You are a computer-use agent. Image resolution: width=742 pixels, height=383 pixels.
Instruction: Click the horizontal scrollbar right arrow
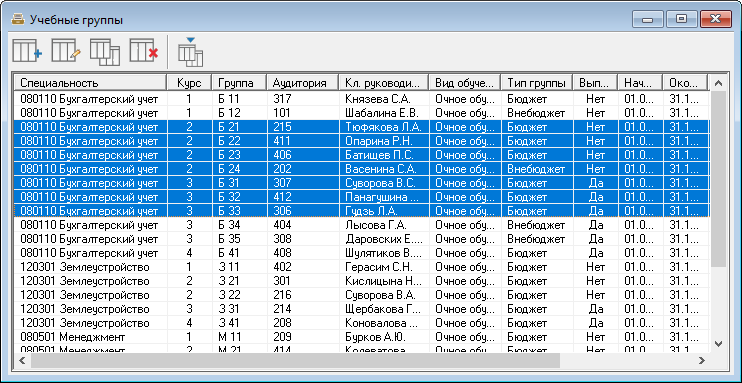pos(702,361)
